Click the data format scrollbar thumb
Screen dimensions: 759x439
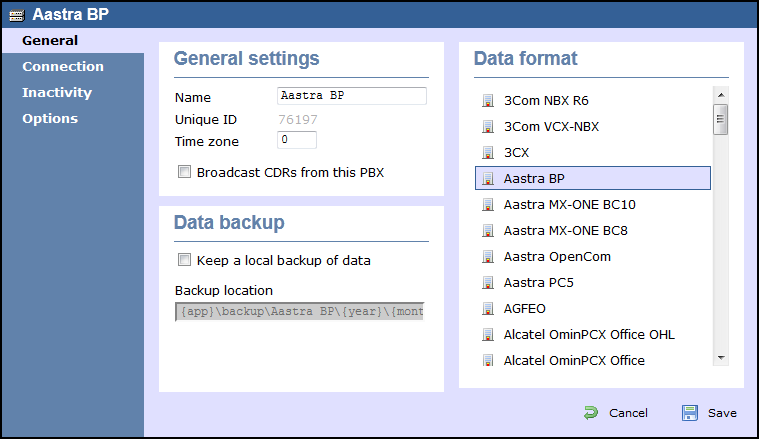(721, 119)
